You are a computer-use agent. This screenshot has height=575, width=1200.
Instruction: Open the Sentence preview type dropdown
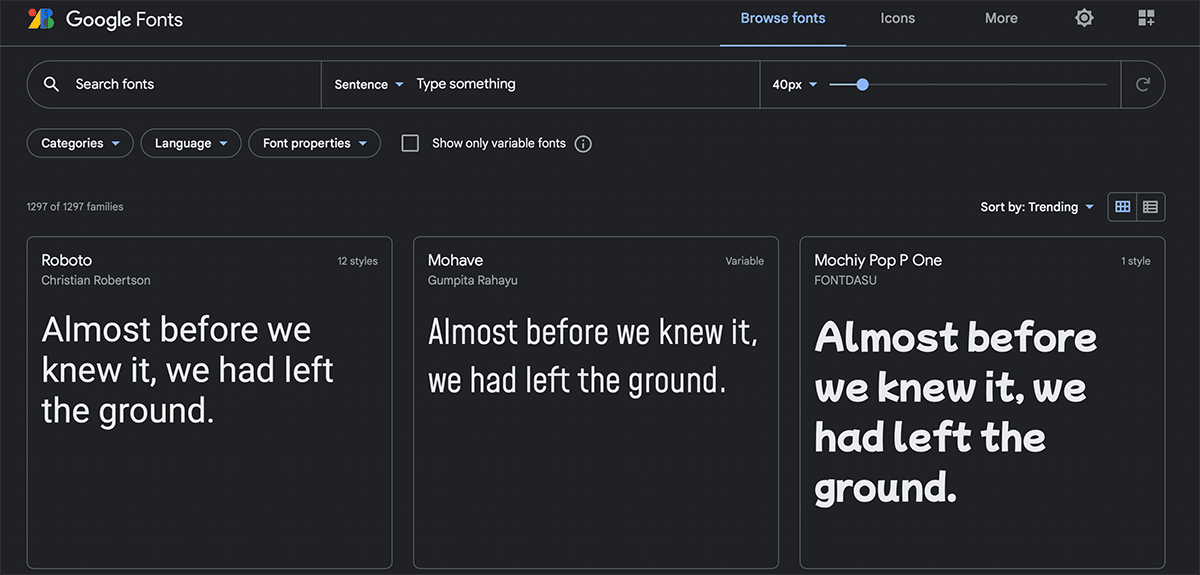point(369,84)
